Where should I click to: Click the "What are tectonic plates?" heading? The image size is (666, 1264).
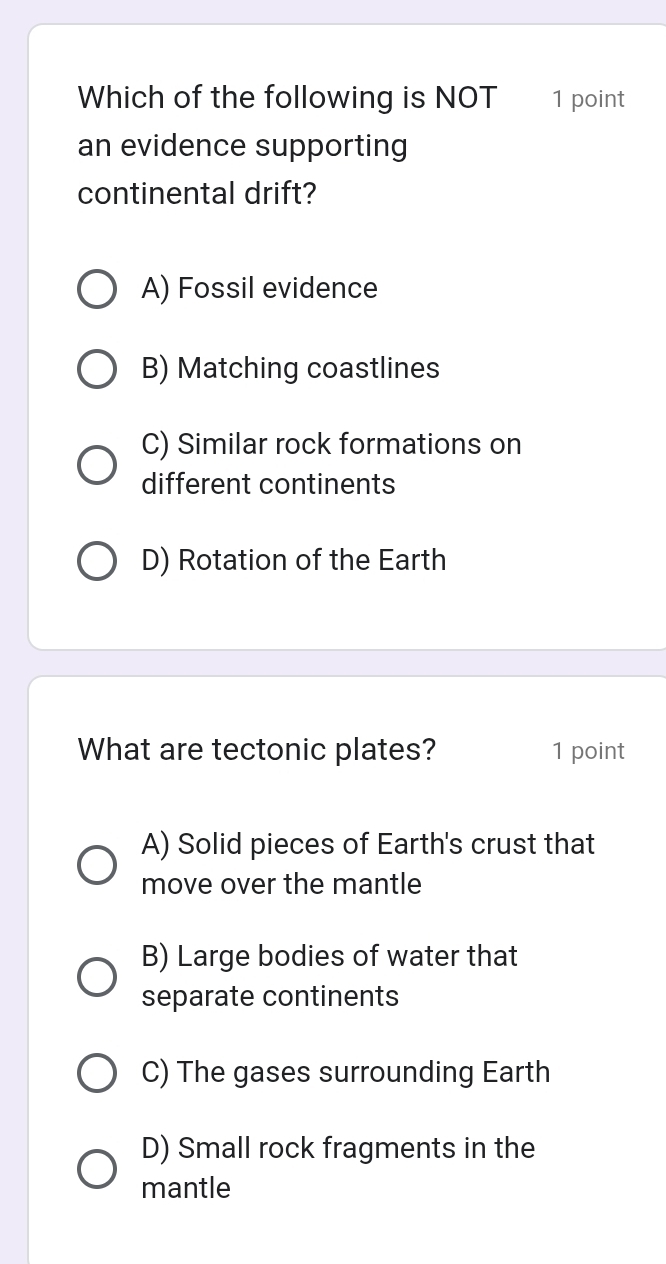pyautogui.click(x=257, y=749)
